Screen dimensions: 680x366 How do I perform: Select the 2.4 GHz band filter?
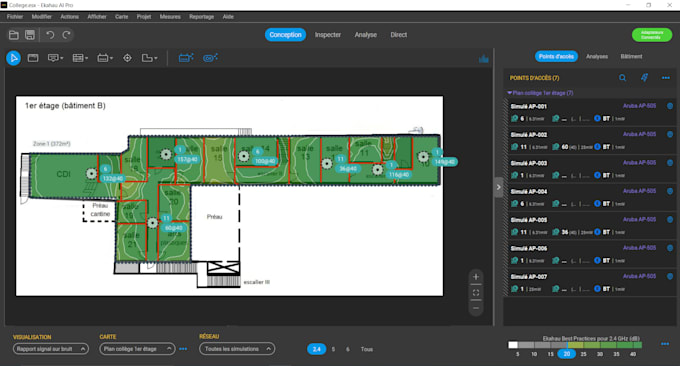tap(317, 349)
